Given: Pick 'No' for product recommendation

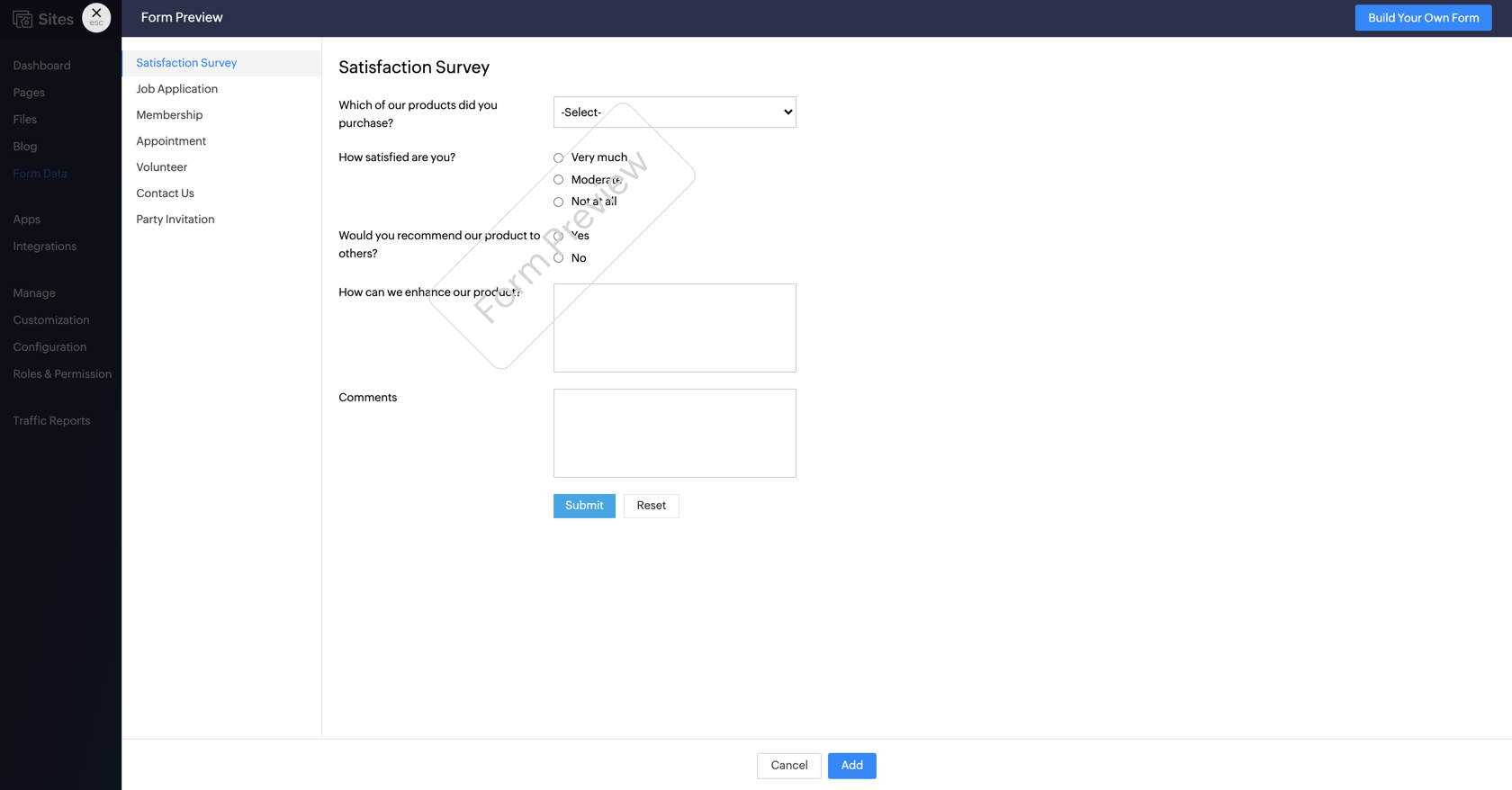Looking at the screenshot, I should coord(558,258).
